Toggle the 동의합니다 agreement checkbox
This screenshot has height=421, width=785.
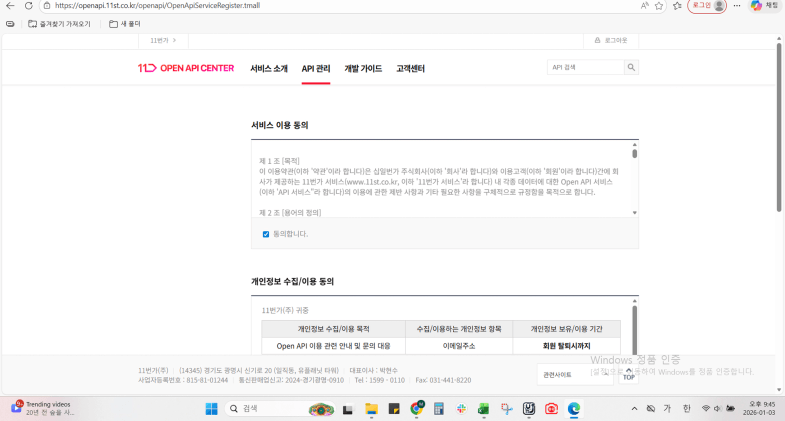(266, 234)
